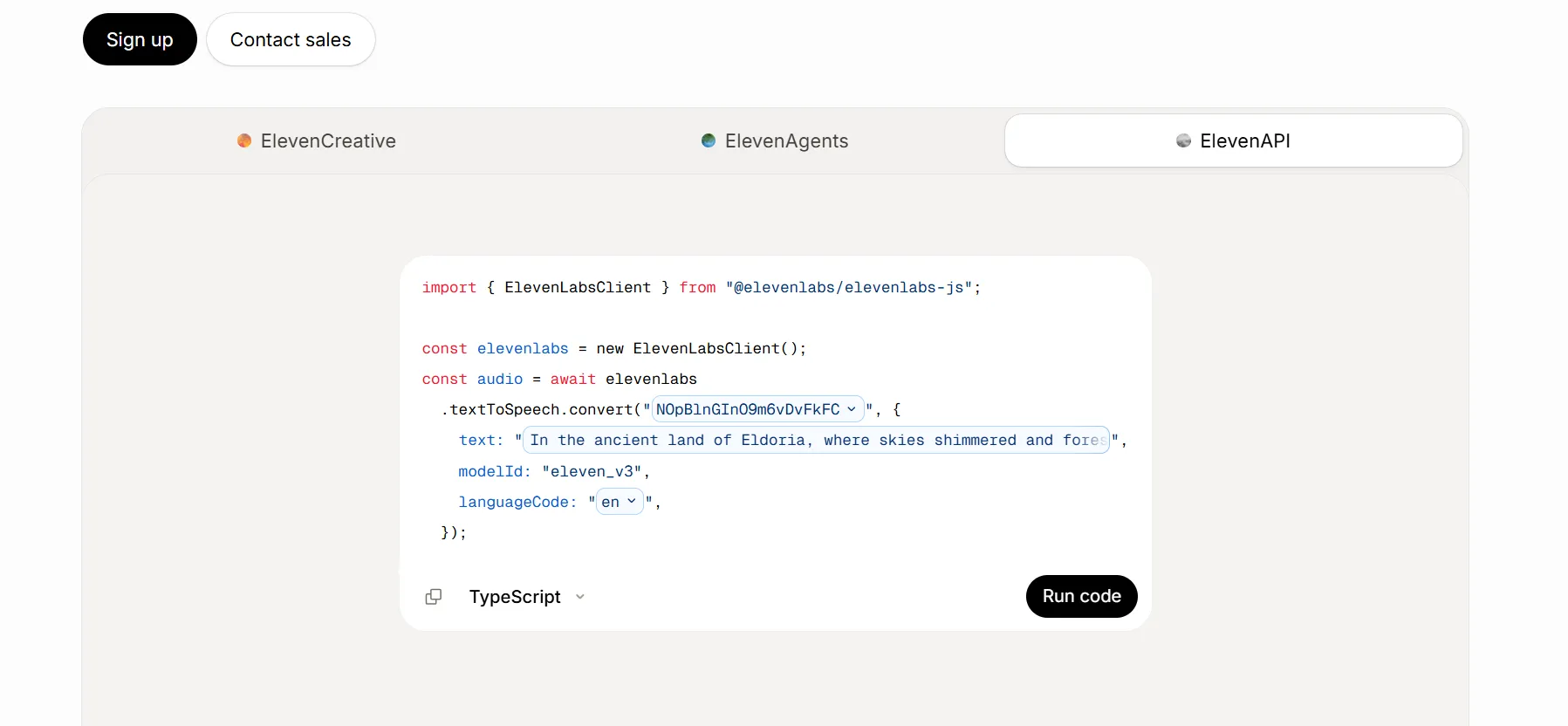The width and height of the screenshot is (1568, 726).
Task: Switch to the ElevenAgents tab
Action: [775, 140]
